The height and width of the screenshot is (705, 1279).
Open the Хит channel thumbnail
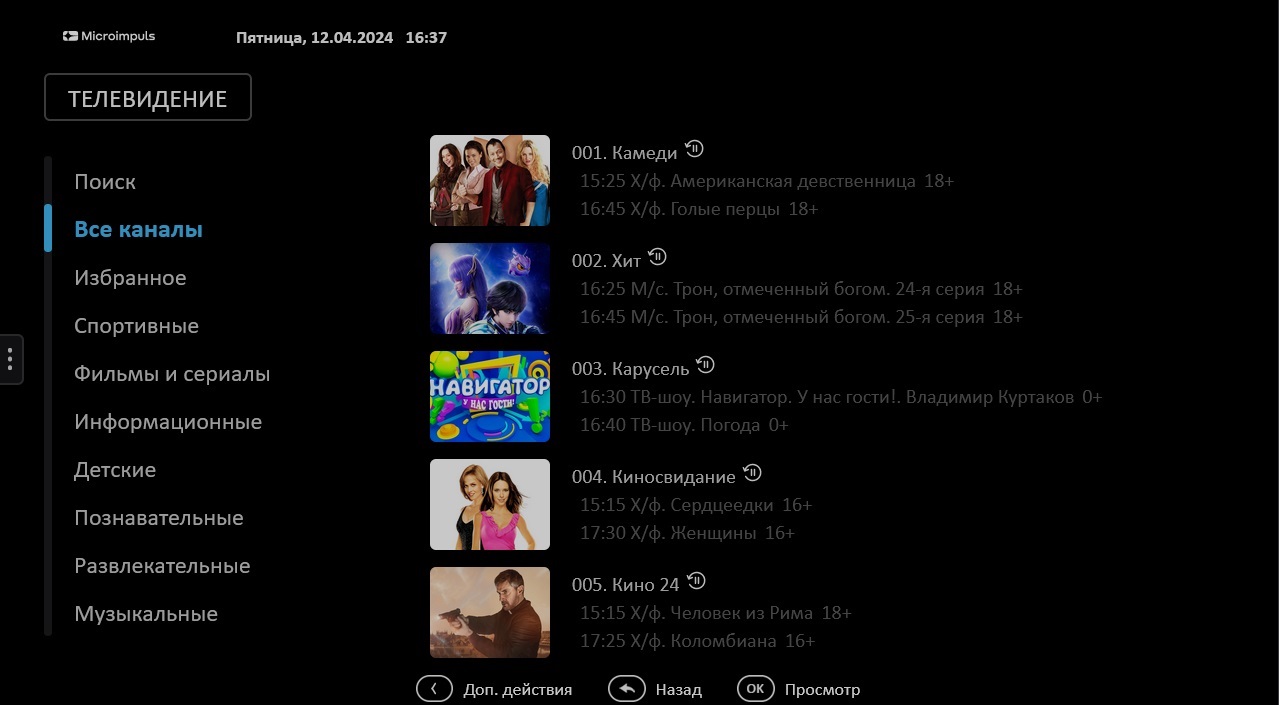pyautogui.click(x=490, y=288)
